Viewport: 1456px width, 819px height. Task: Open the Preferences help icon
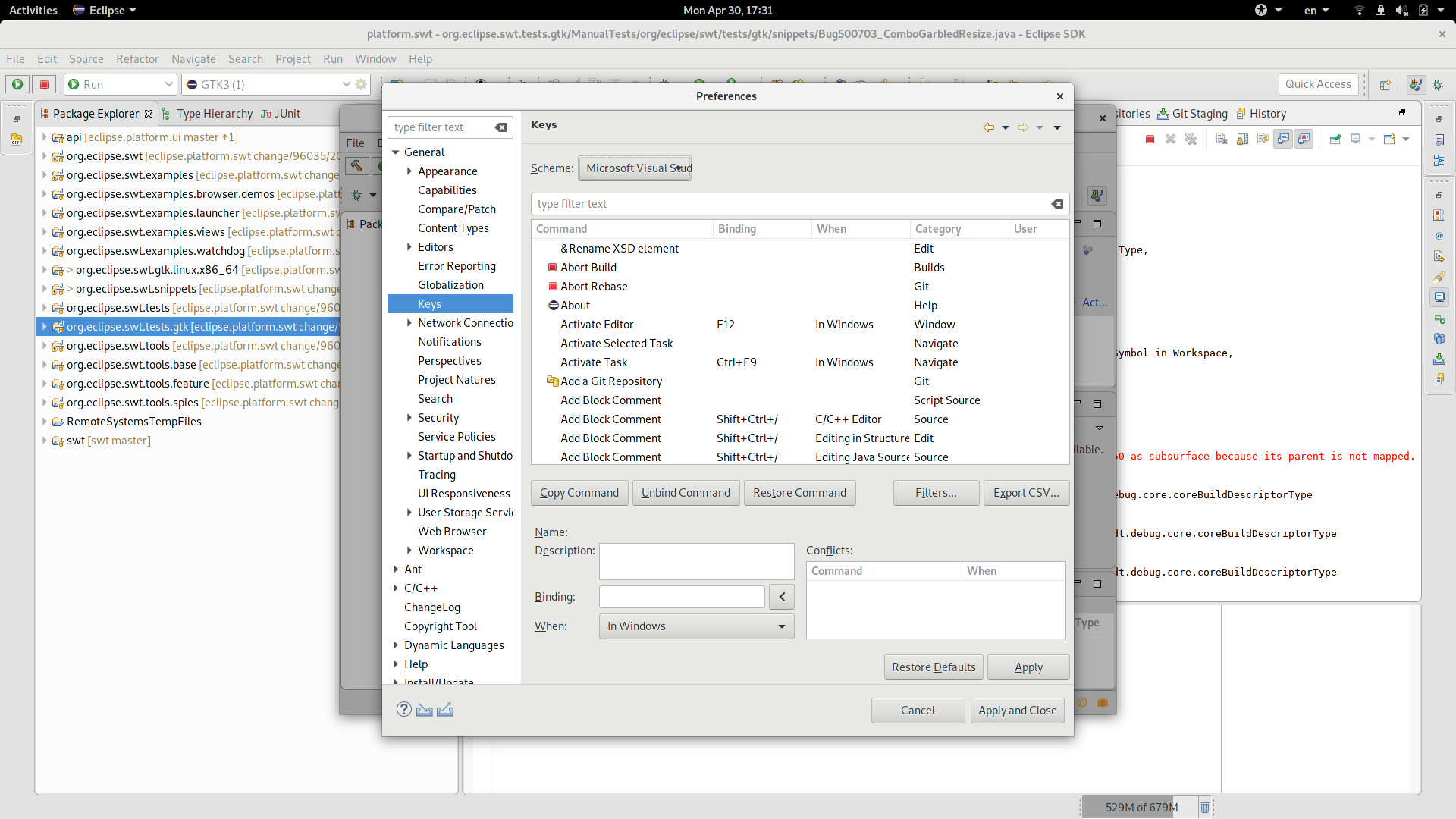(404, 709)
